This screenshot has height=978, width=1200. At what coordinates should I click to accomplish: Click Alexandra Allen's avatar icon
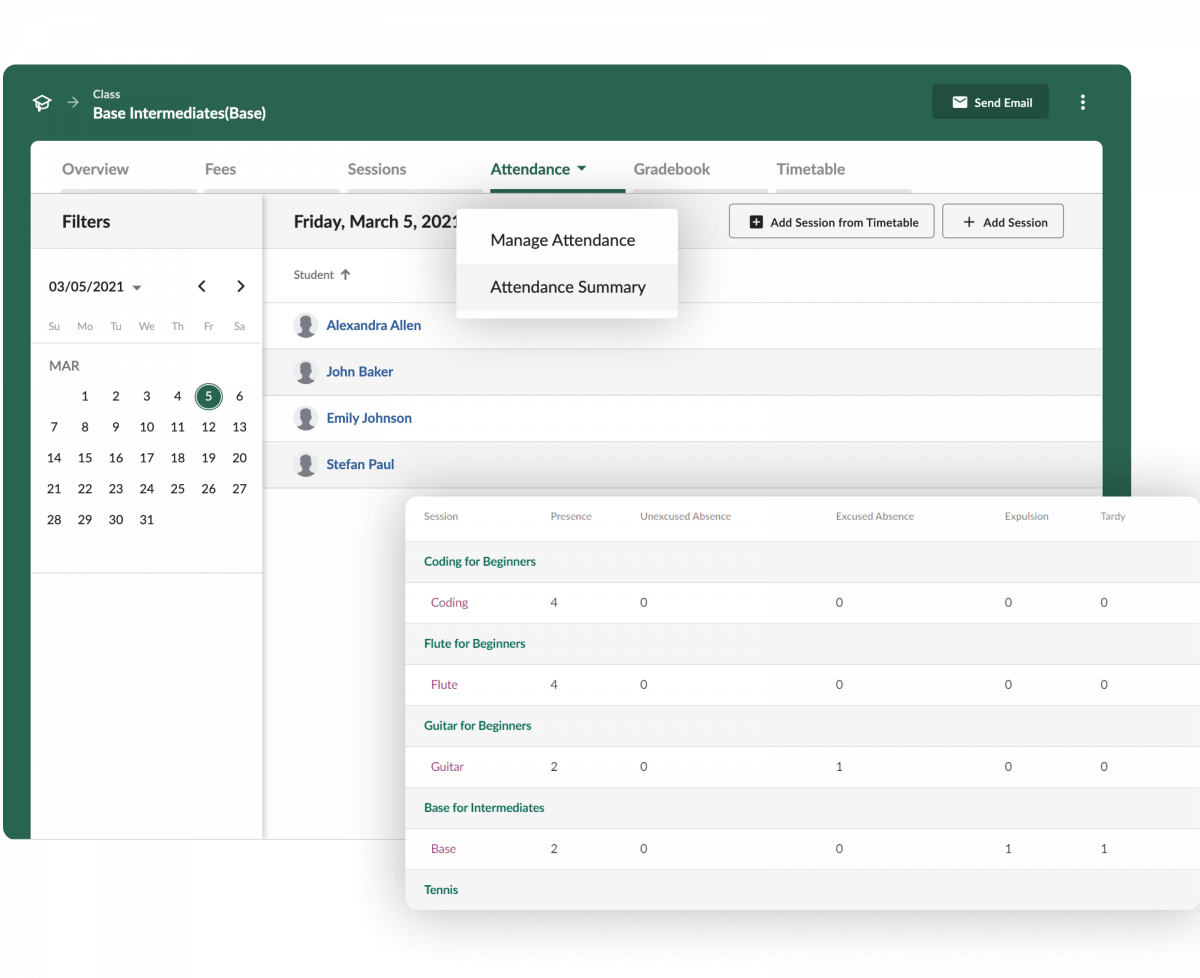[305, 325]
